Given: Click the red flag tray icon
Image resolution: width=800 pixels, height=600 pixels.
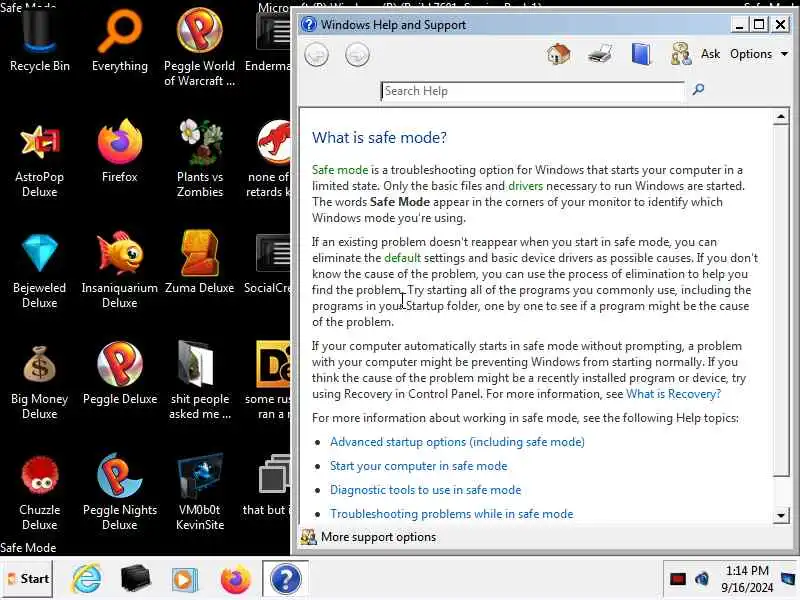Looking at the screenshot, I should coord(678,579).
